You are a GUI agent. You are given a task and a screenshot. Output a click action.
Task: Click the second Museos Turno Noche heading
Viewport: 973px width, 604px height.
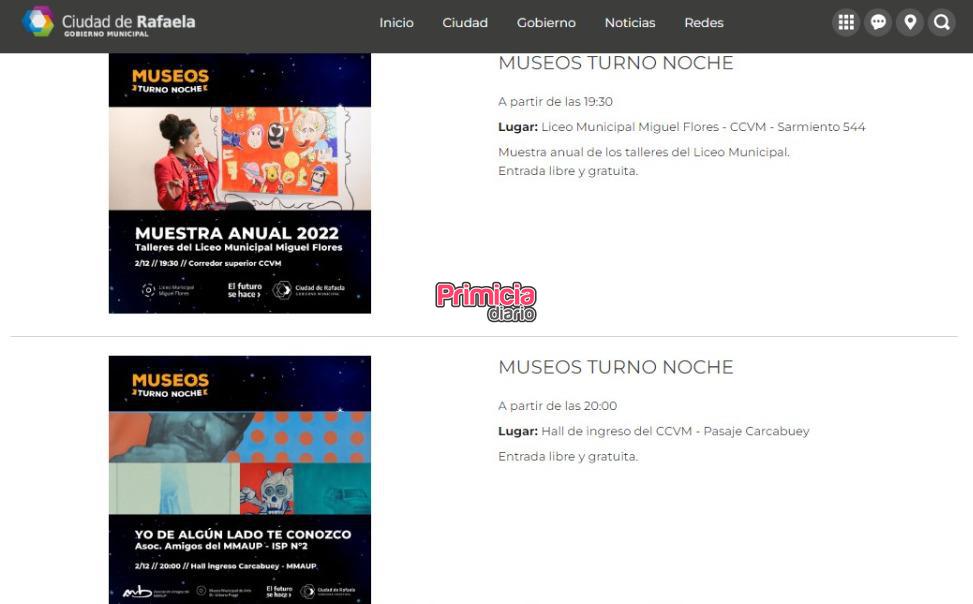pyautogui.click(x=615, y=367)
